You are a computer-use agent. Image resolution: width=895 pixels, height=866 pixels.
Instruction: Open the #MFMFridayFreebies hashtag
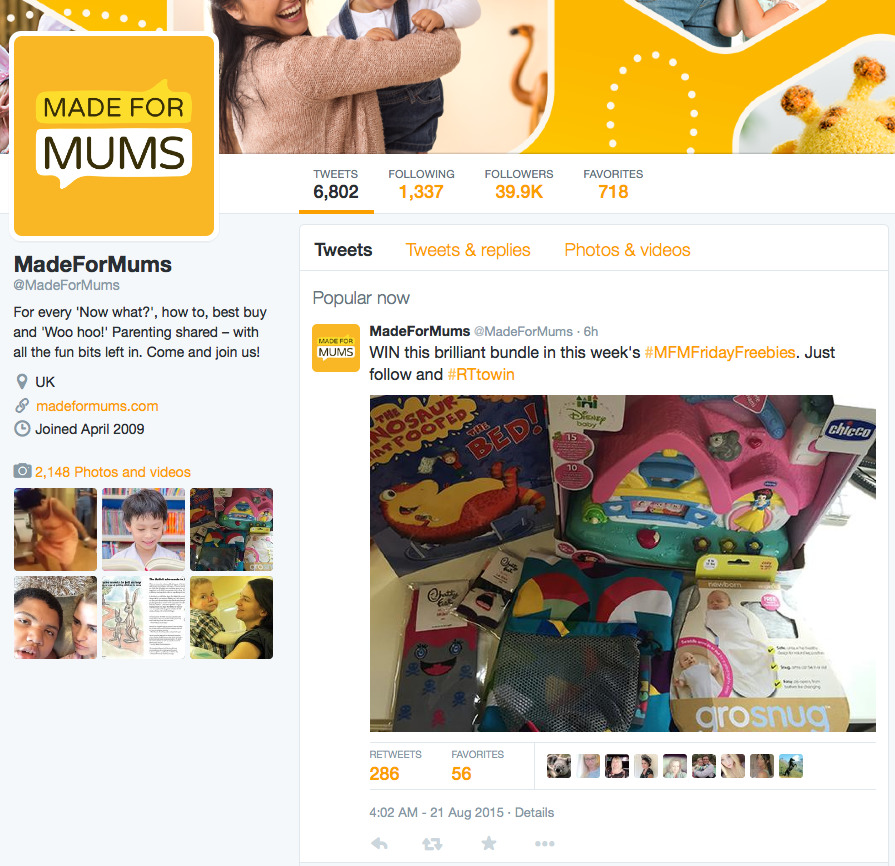(x=720, y=352)
